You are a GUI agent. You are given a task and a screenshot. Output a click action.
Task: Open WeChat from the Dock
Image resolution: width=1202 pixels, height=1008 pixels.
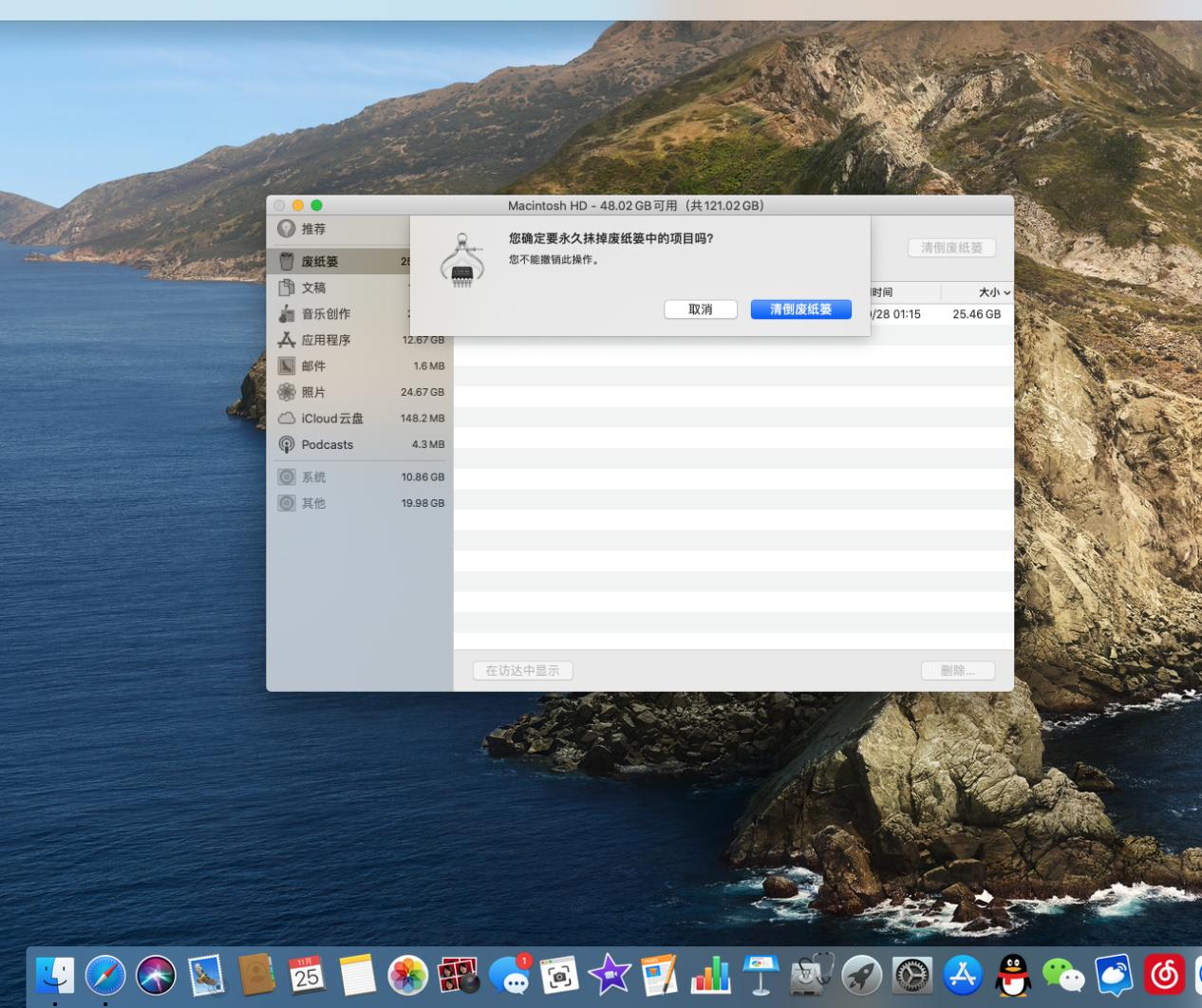point(1062,975)
